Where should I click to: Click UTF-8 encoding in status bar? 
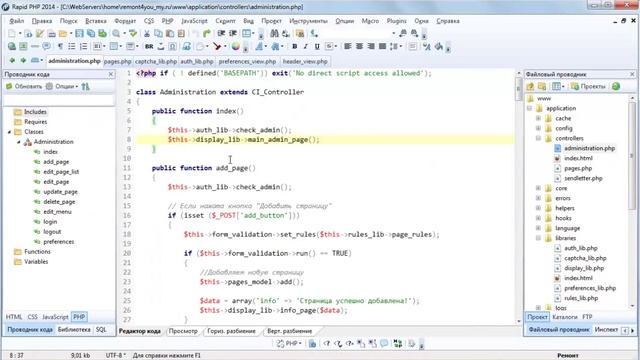tap(115, 356)
